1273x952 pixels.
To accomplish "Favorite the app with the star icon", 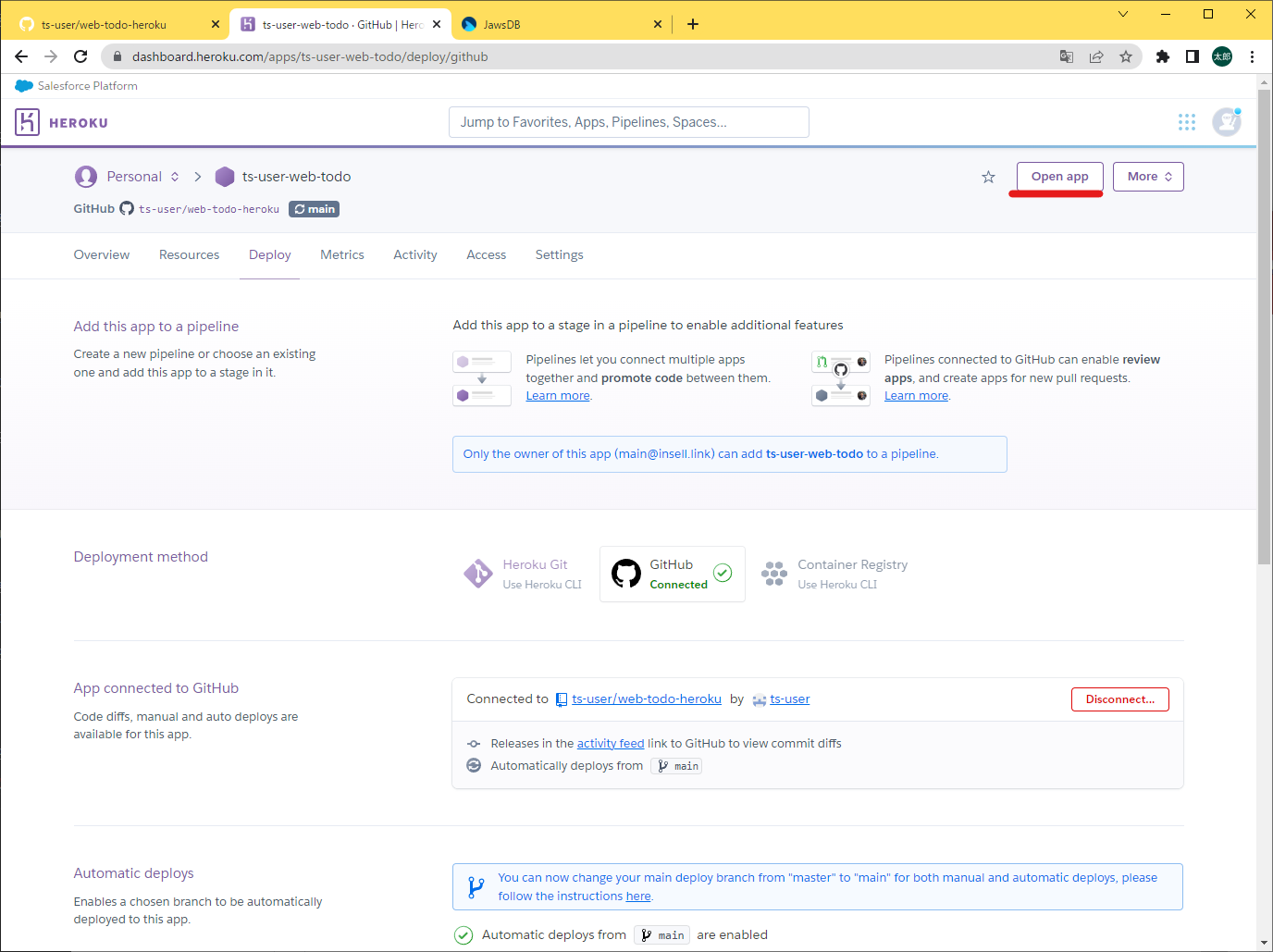I will coord(988,177).
